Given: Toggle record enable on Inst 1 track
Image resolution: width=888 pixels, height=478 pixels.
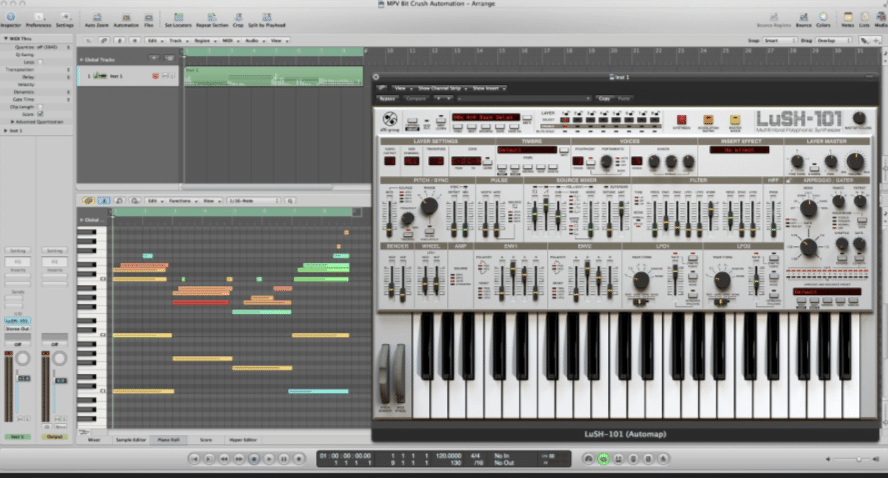Looking at the screenshot, I should pos(155,75).
